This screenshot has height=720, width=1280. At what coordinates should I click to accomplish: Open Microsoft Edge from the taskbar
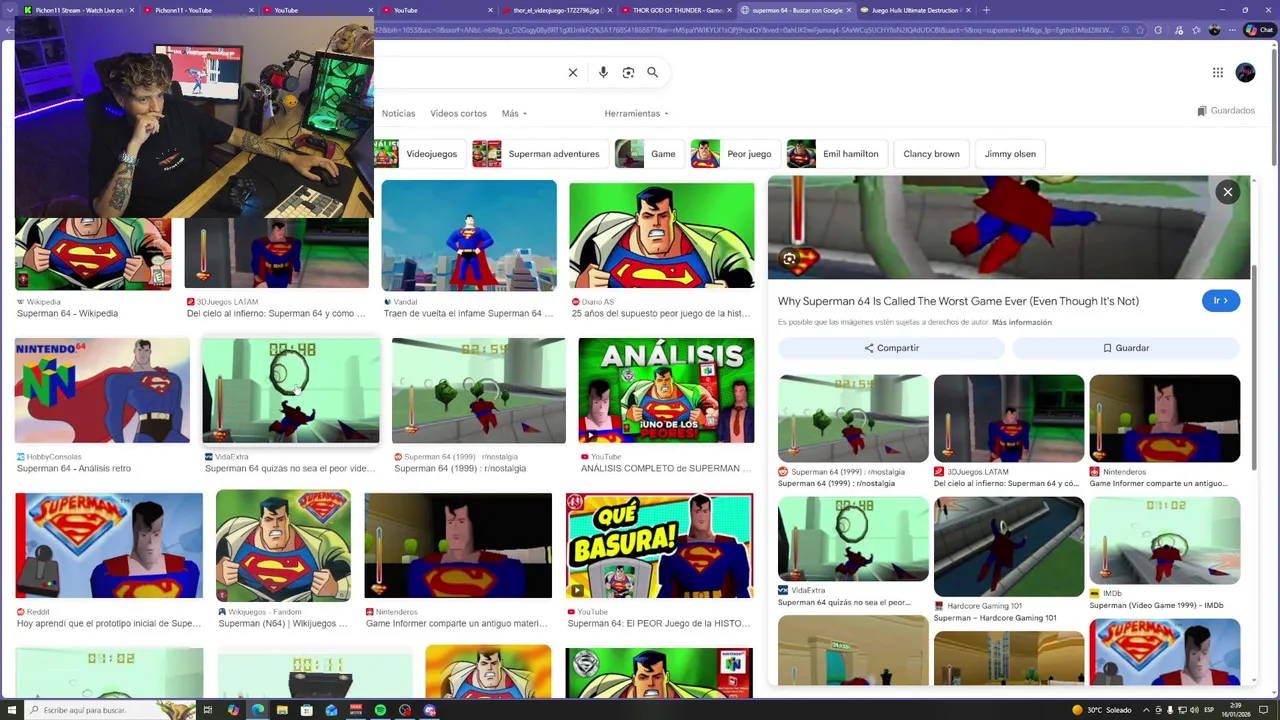(x=257, y=710)
